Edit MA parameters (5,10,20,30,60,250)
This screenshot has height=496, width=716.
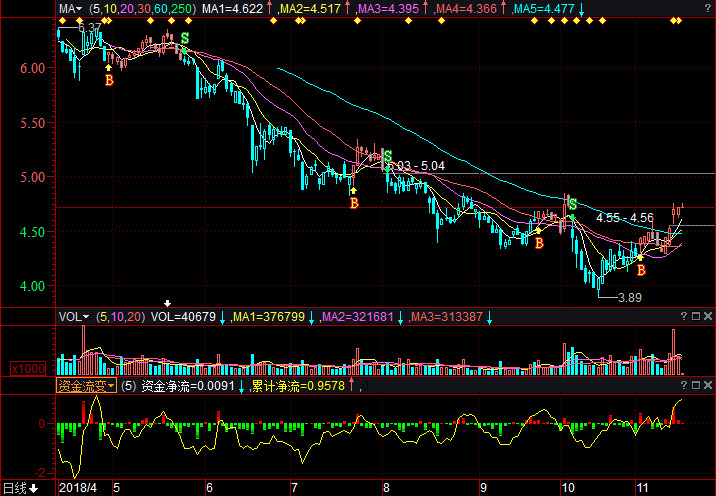pyautogui.click(x=141, y=10)
